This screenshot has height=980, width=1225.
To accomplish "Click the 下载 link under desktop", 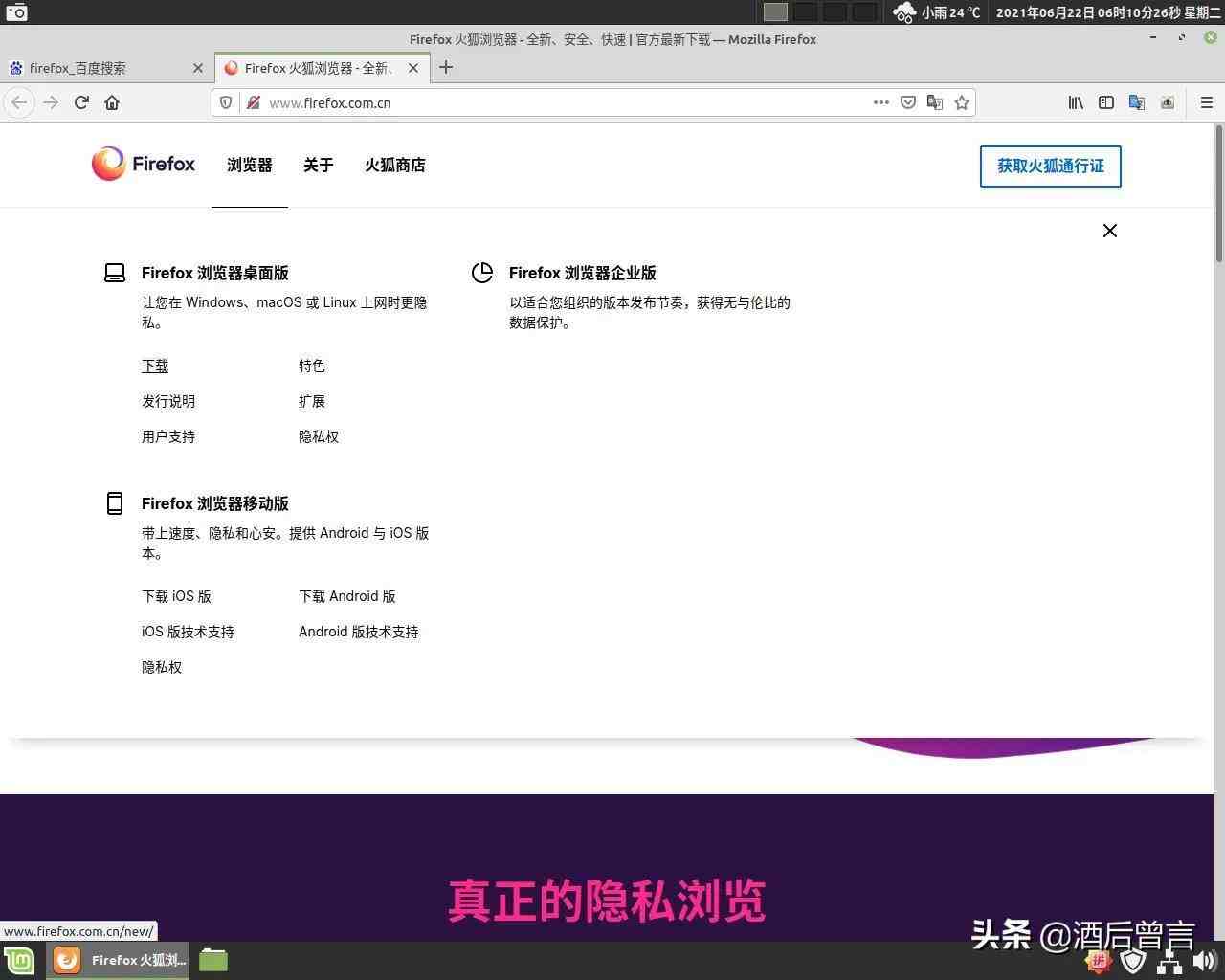I will (155, 366).
